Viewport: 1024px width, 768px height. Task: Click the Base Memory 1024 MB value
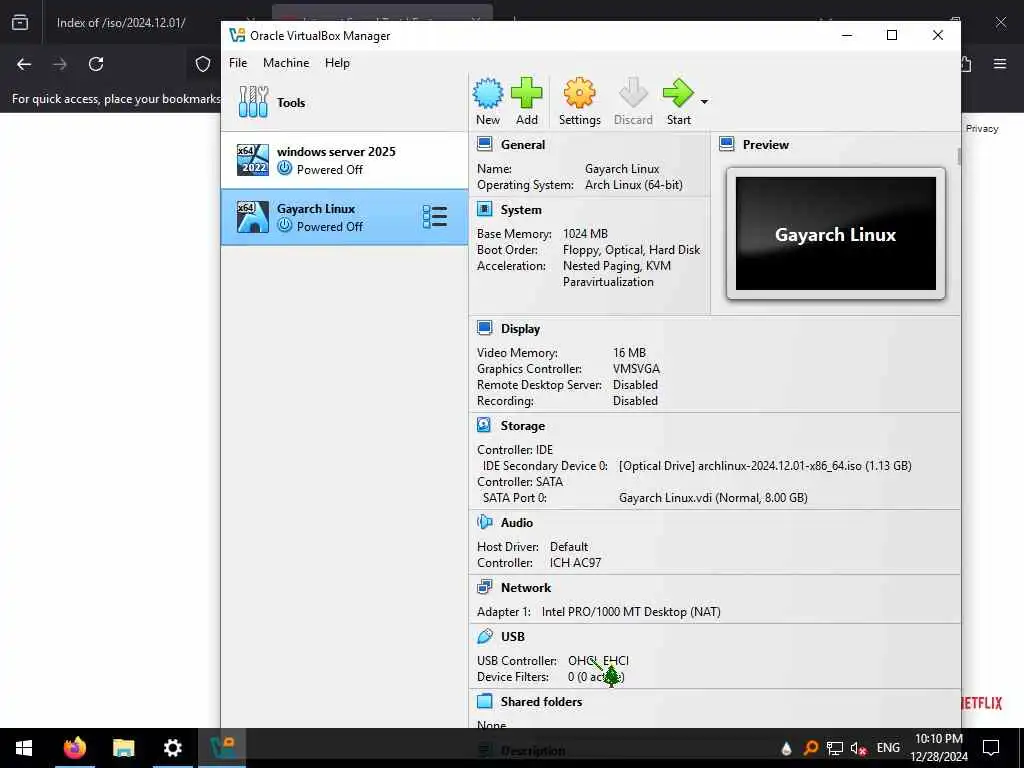585,234
